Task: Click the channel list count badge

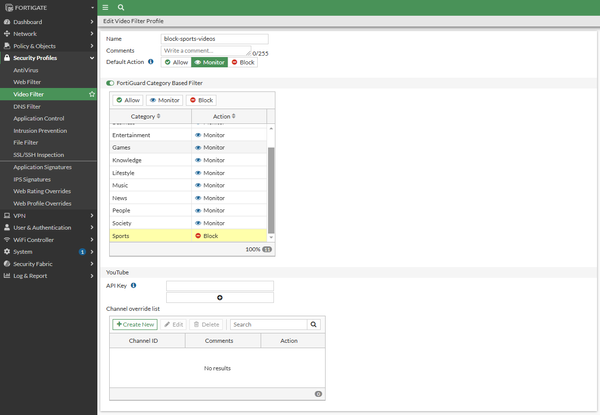Action: [318, 394]
